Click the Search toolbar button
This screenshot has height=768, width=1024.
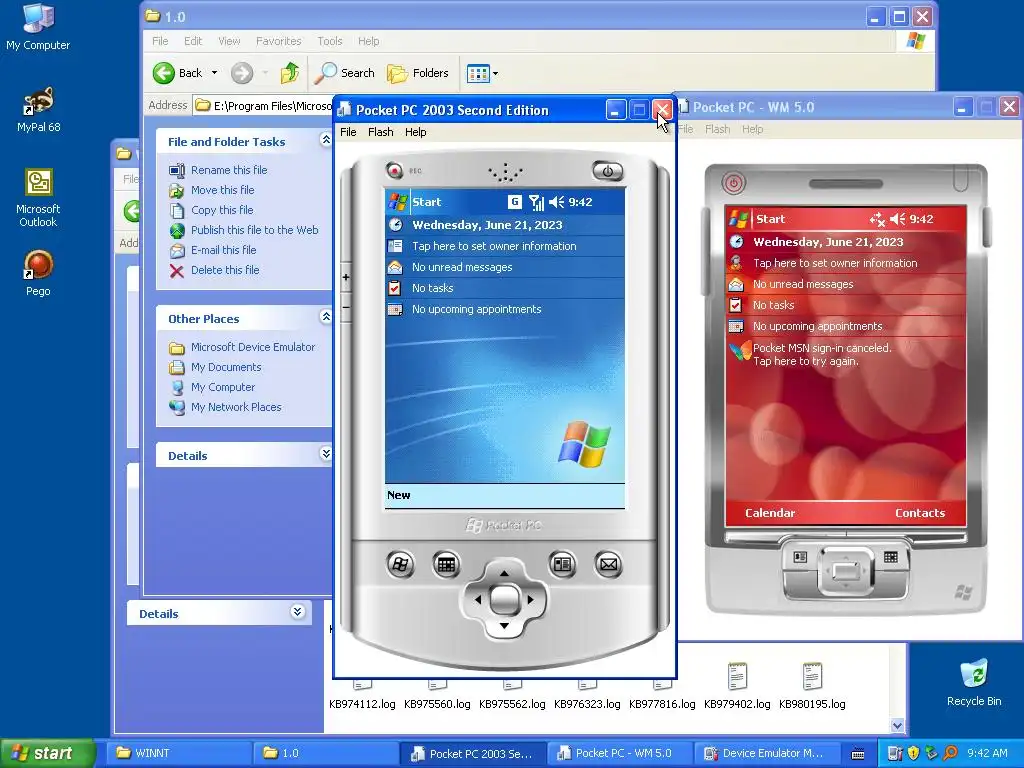(345, 73)
